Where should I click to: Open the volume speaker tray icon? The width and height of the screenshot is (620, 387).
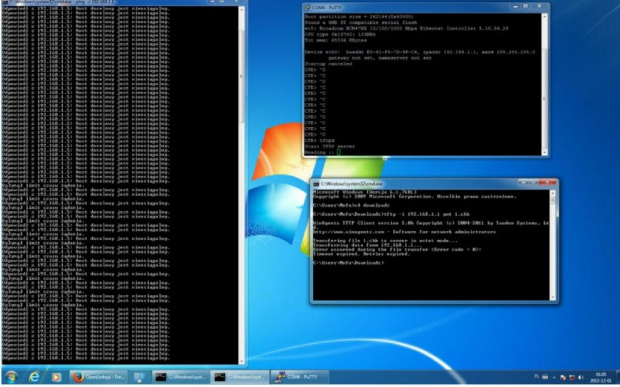click(x=581, y=378)
